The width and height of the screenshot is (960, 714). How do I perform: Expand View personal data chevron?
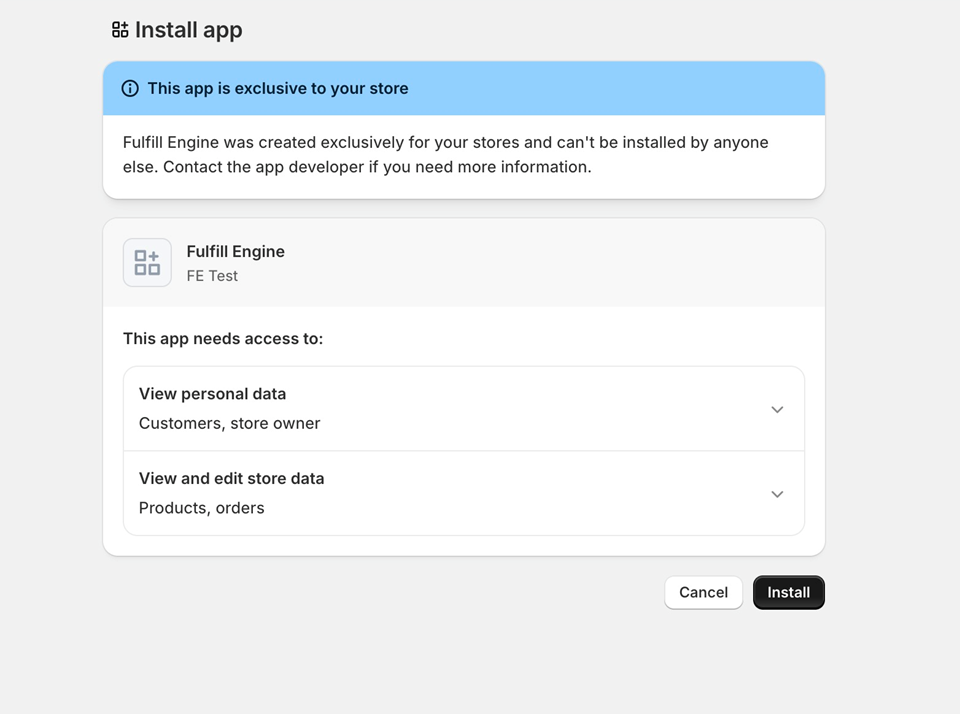[x=777, y=409]
